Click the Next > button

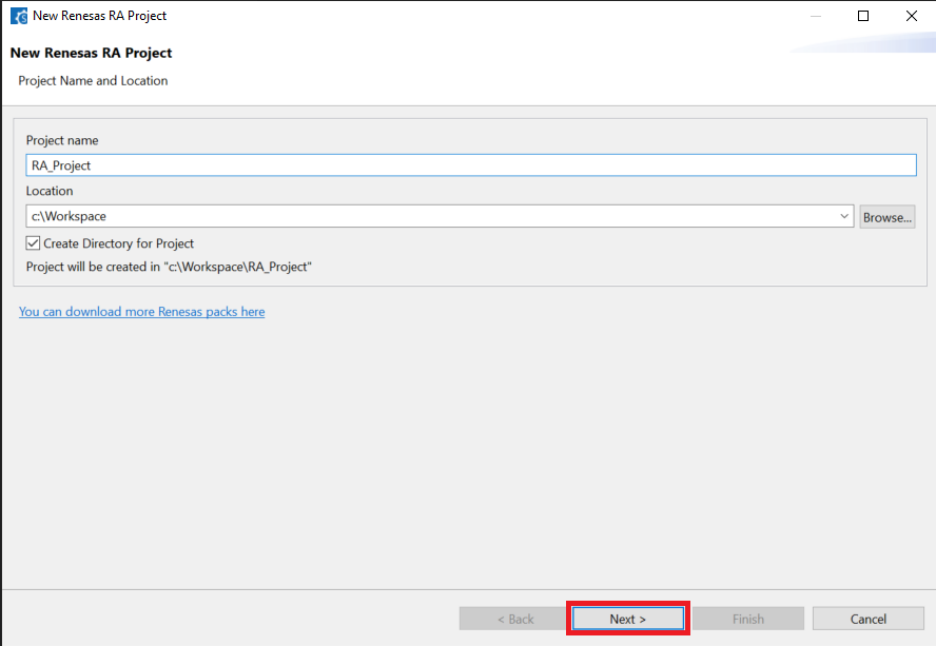[x=628, y=619]
